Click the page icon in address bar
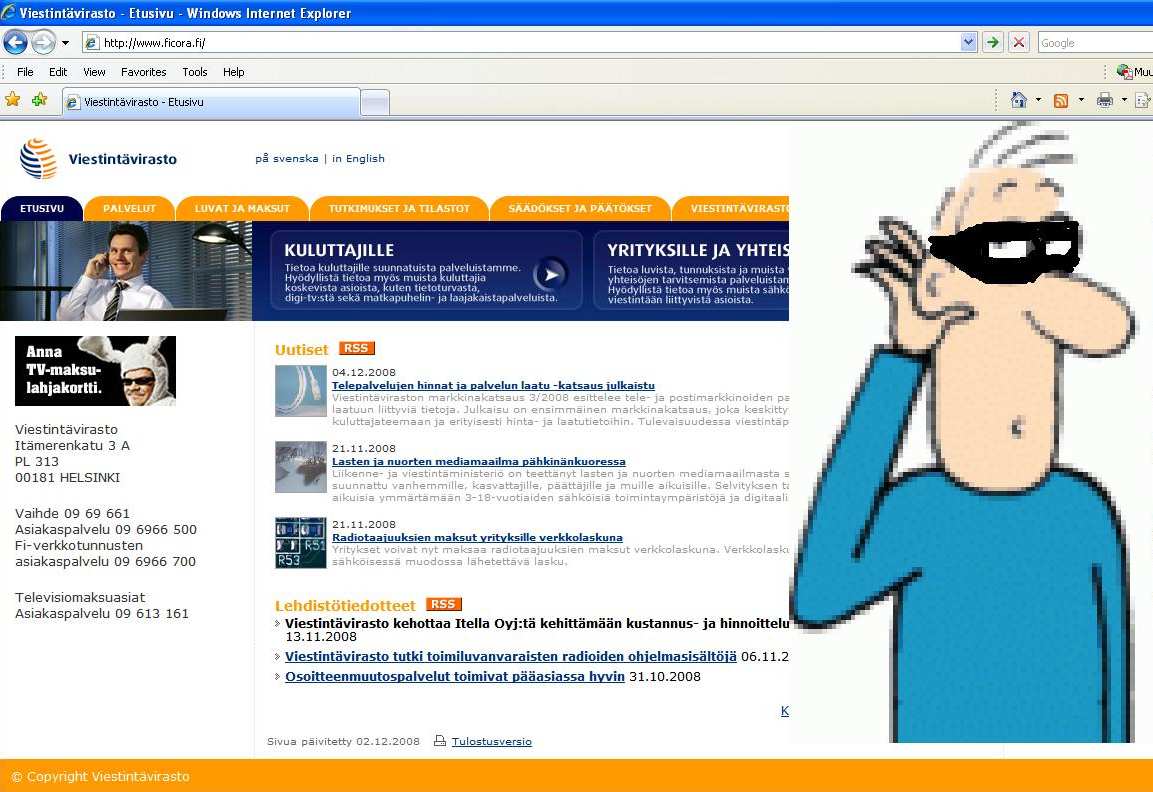The image size is (1153, 792). [92, 43]
